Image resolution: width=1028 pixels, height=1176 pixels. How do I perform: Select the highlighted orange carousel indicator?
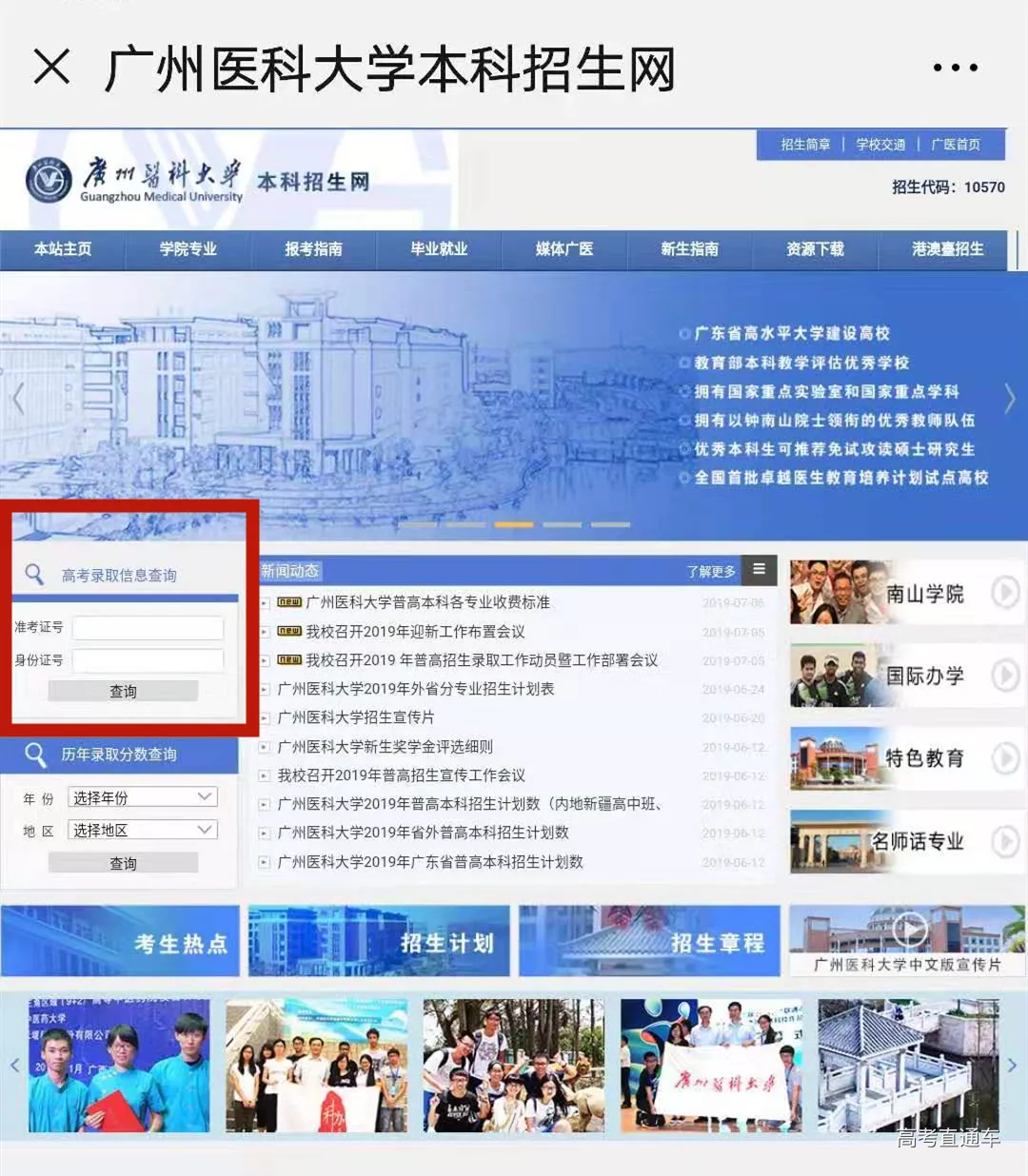pyautogui.click(x=514, y=524)
